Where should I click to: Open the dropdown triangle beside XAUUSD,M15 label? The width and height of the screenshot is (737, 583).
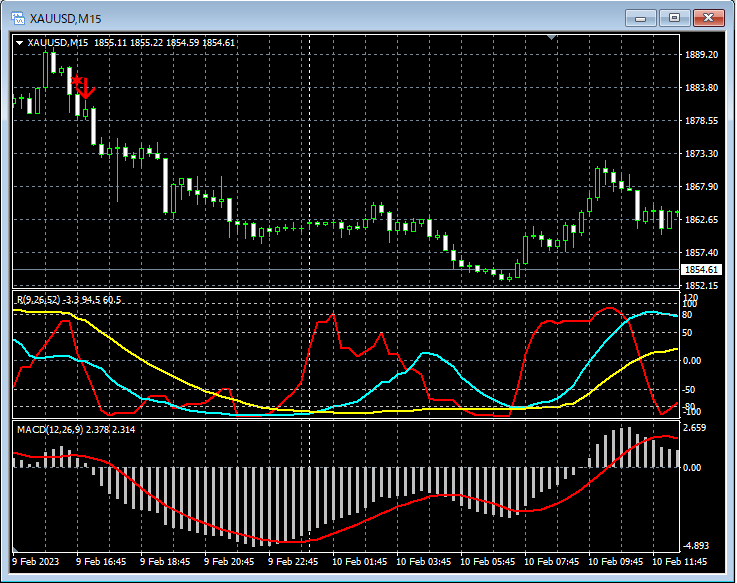[x=19, y=42]
